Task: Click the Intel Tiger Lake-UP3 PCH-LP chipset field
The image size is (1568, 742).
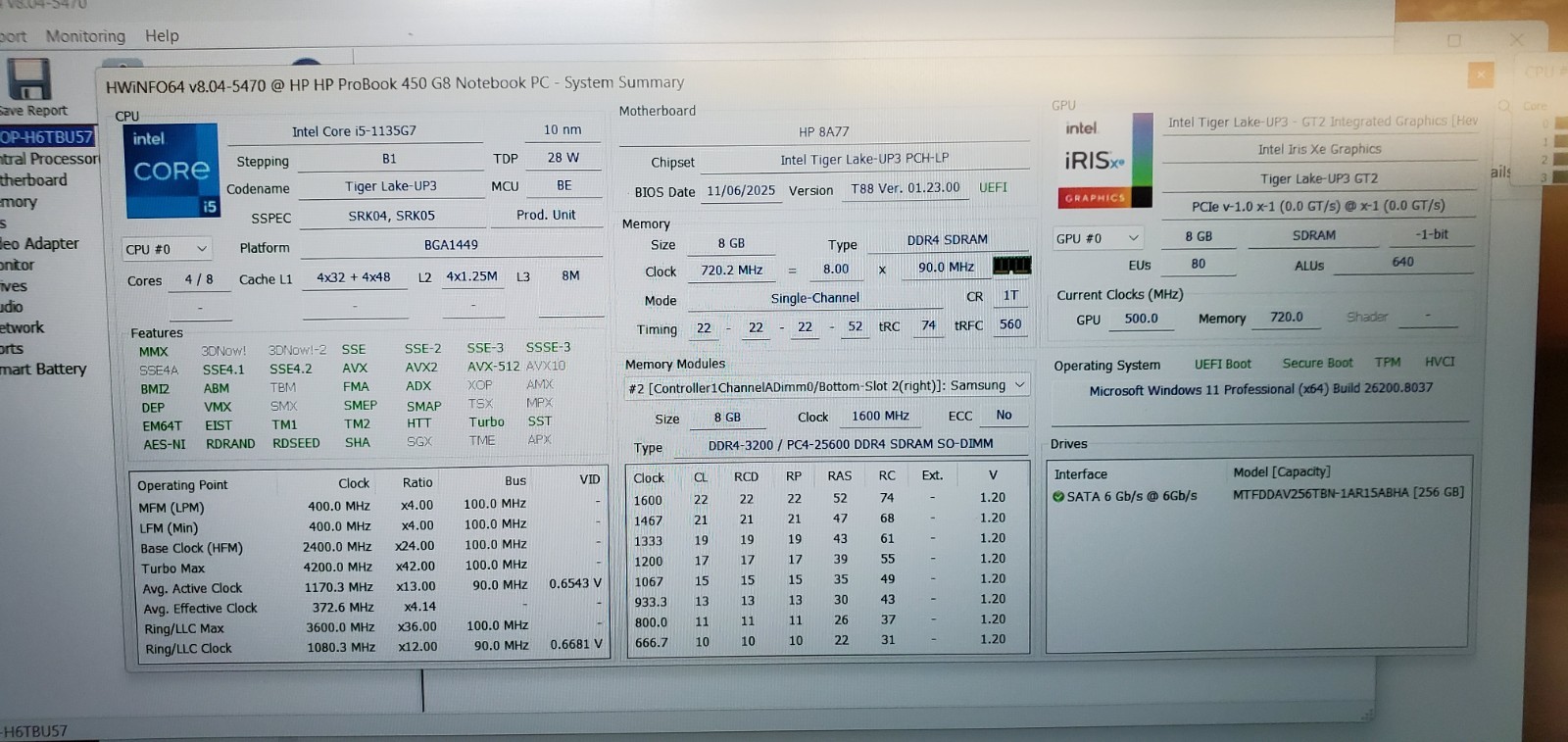Action: coord(864,159)
